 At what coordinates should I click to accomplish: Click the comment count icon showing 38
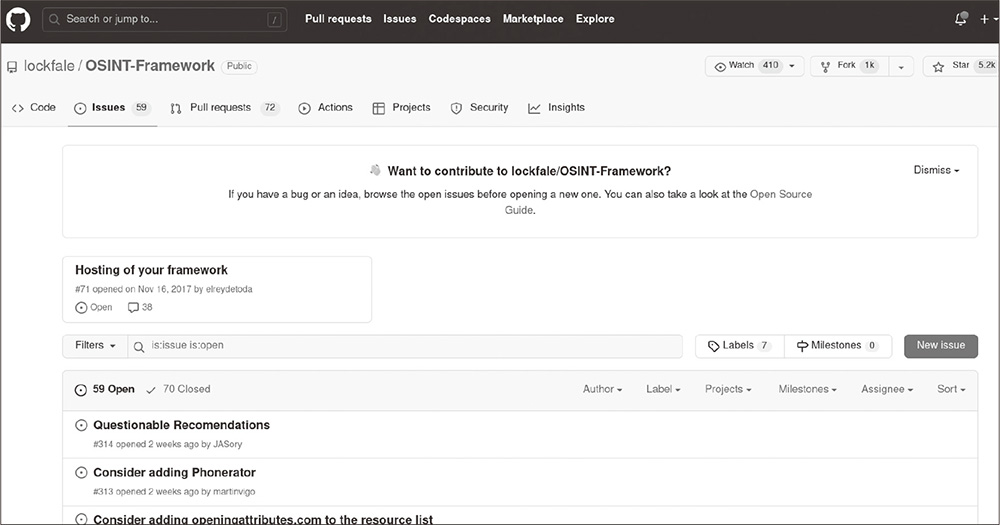pos(134,308)
